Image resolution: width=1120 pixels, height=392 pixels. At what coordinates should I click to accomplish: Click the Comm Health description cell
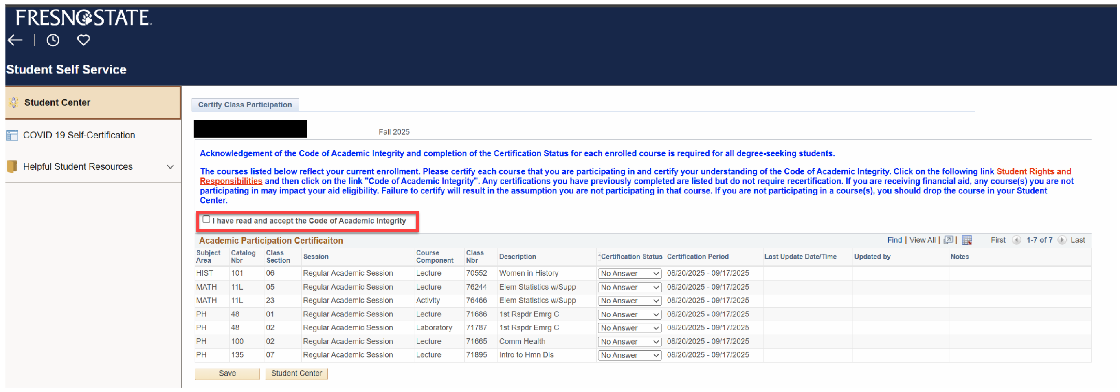[x=521, y=341]
